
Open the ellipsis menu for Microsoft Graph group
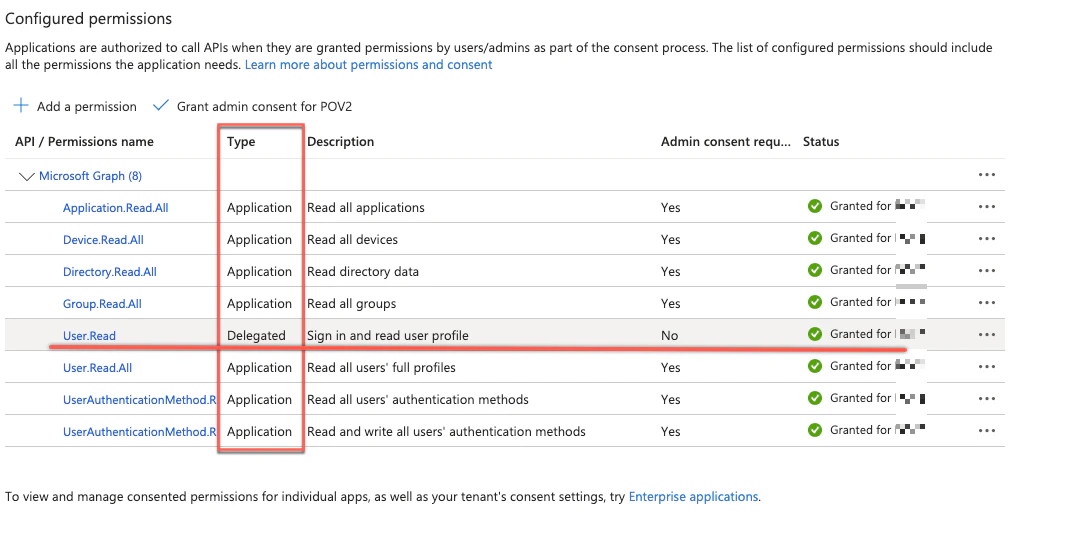987,175
